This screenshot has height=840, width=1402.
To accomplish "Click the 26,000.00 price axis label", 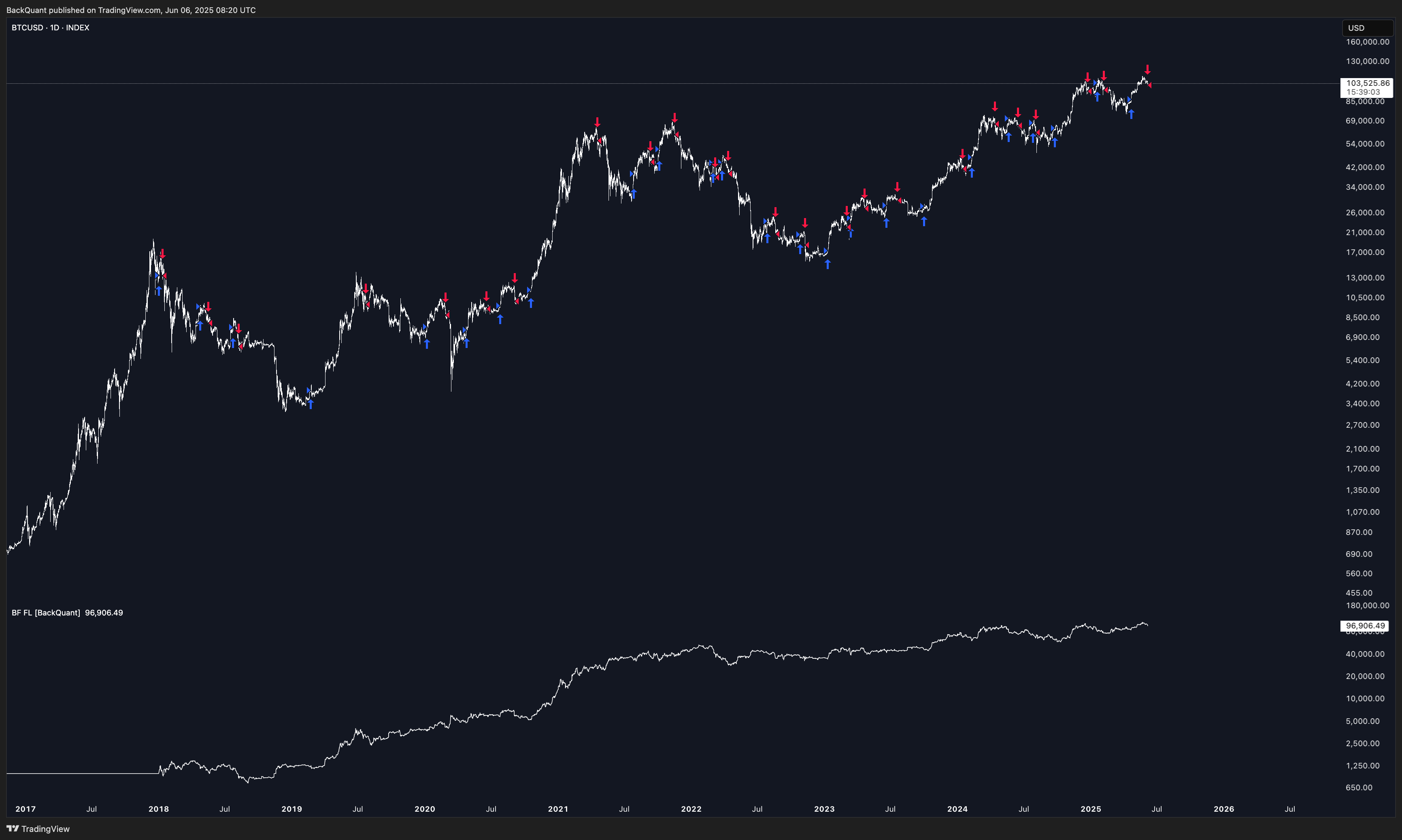I will click(1365, 212).
